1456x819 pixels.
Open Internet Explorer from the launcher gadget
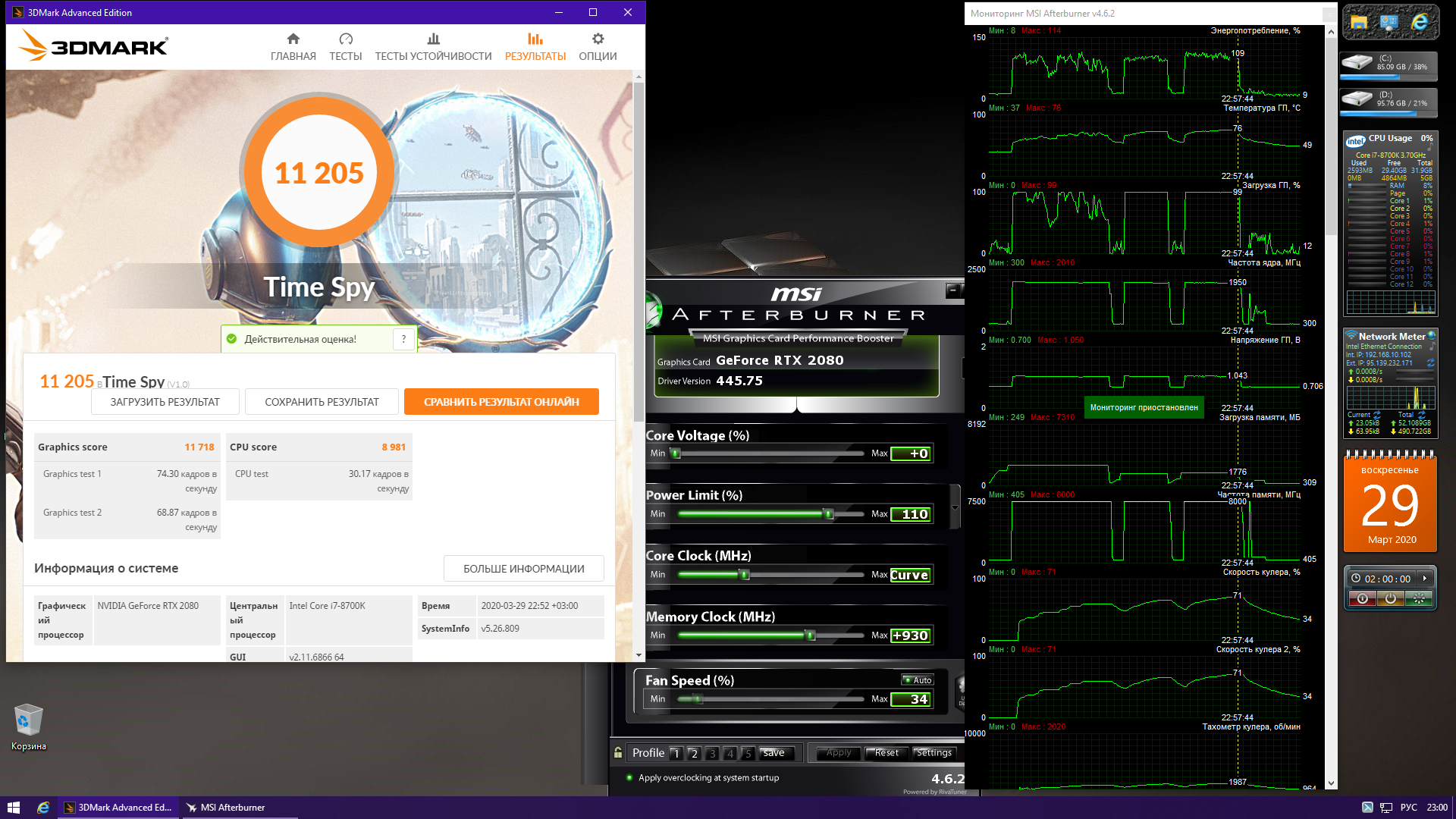[1419, 23]
